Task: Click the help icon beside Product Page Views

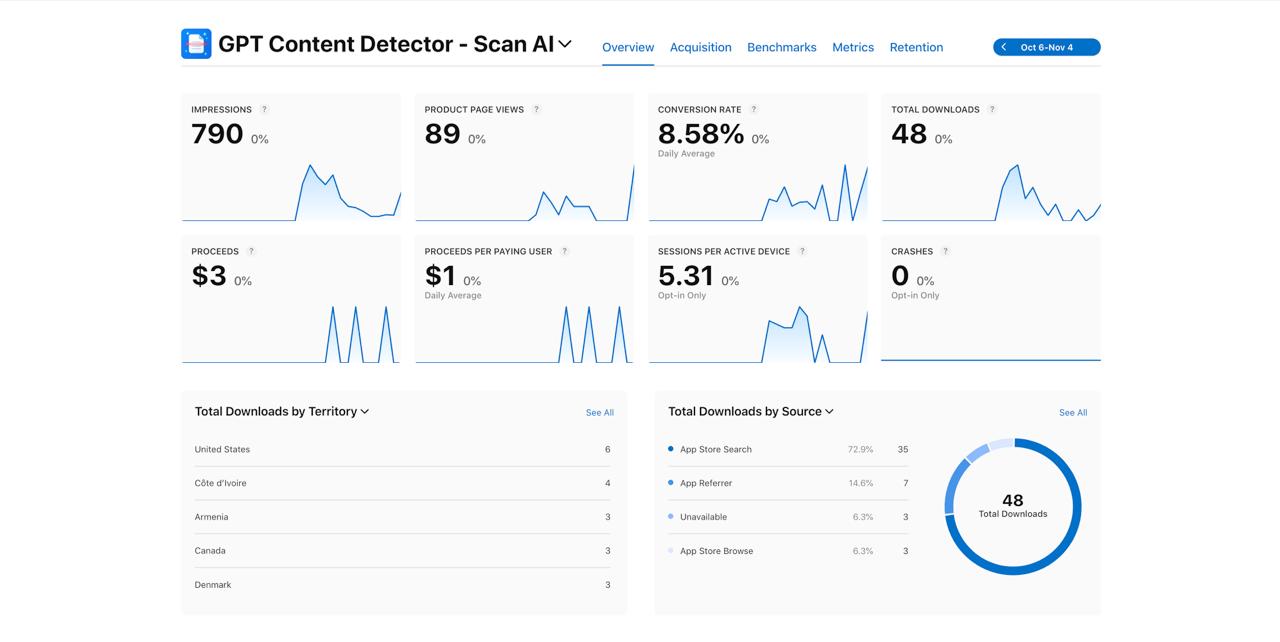Action: 536,110
